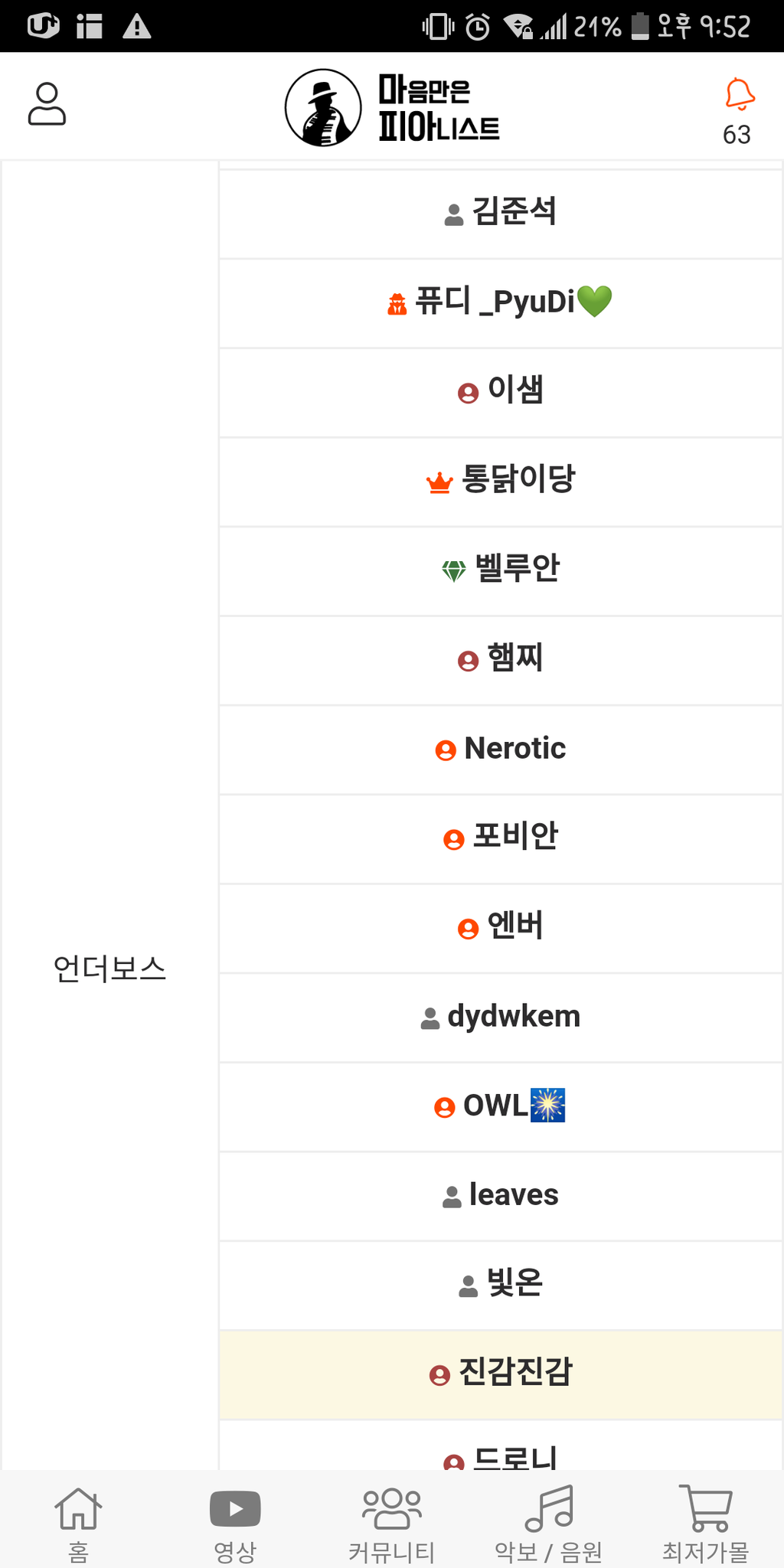
Task: Open the leaves user entry
Action: point(501,1196)
